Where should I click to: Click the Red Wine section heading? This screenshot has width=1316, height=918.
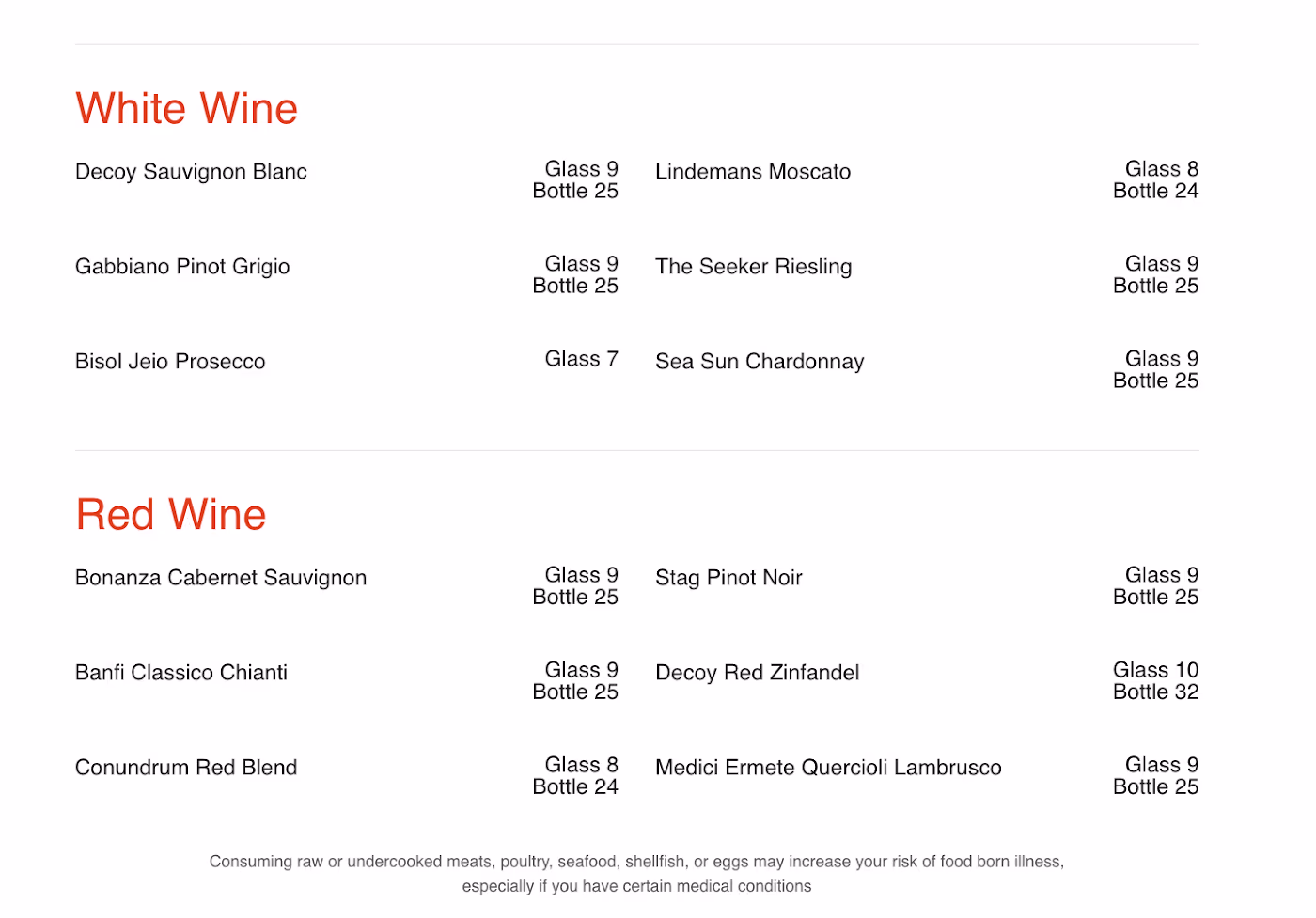point(171,515)
